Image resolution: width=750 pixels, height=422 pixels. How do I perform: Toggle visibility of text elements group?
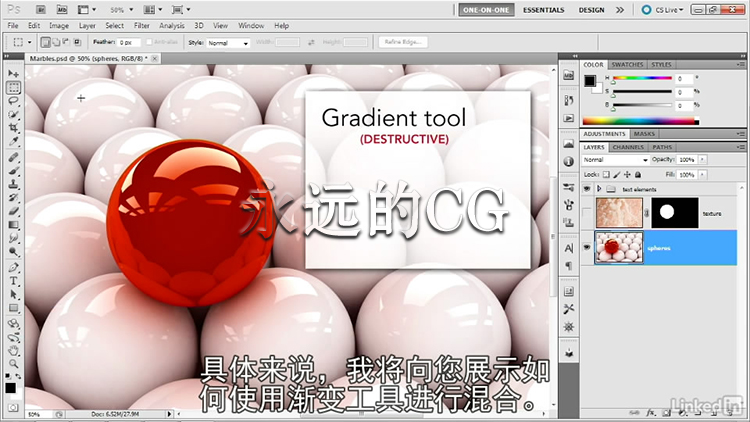click(x=587, y=189)
